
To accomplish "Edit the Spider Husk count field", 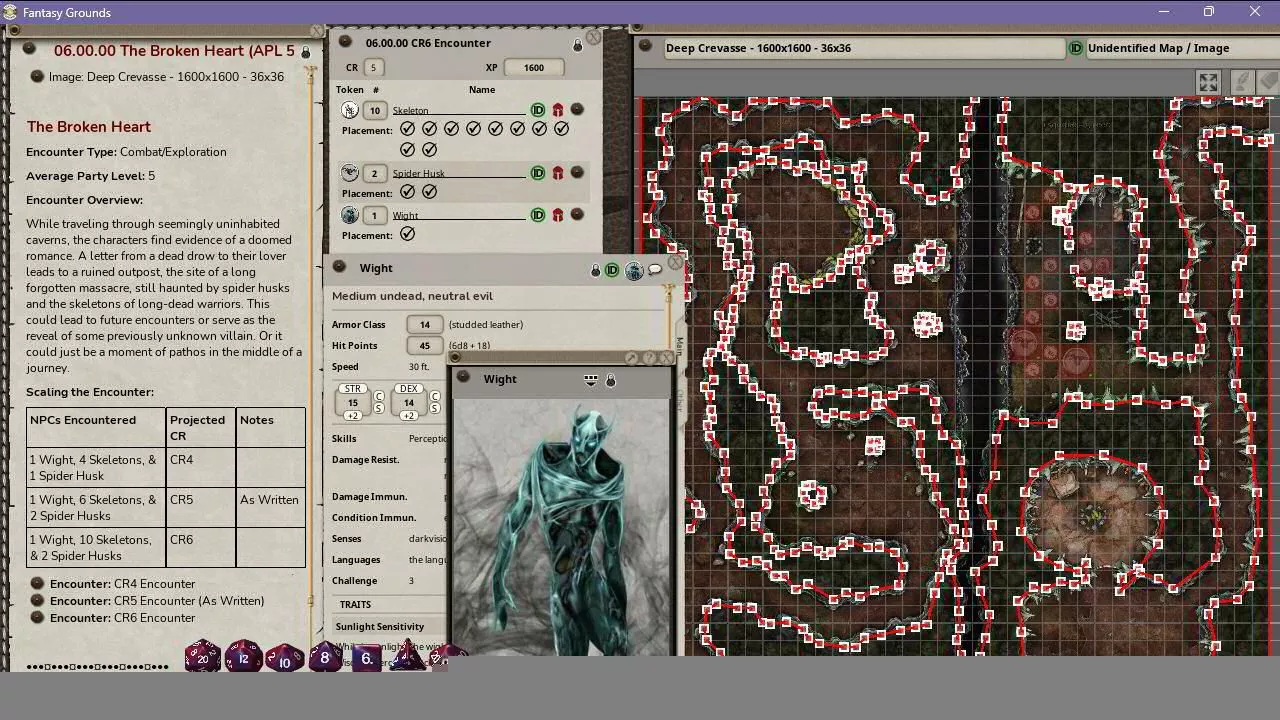I will tap(374, 174).
